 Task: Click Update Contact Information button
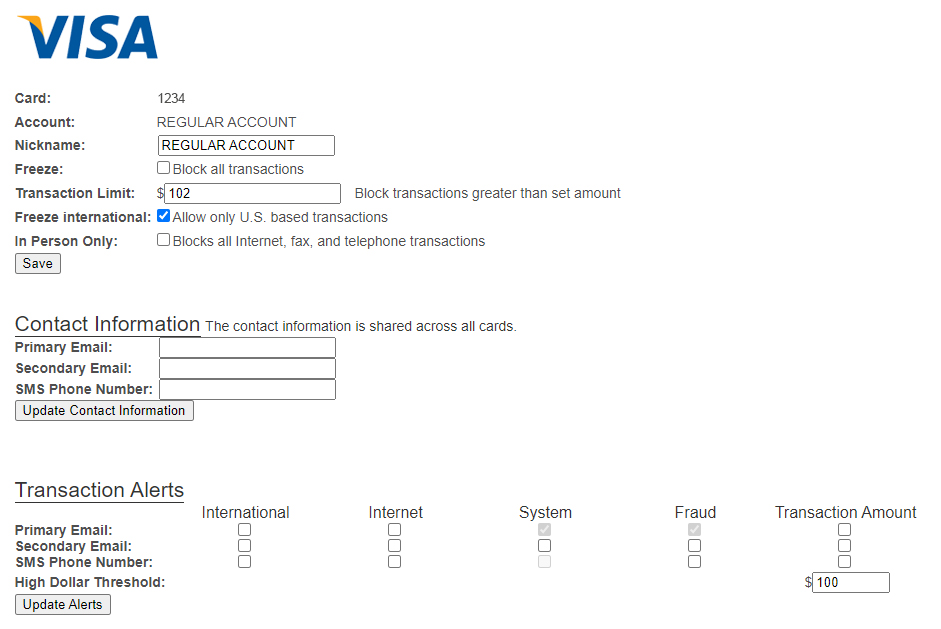pos(103,410)
